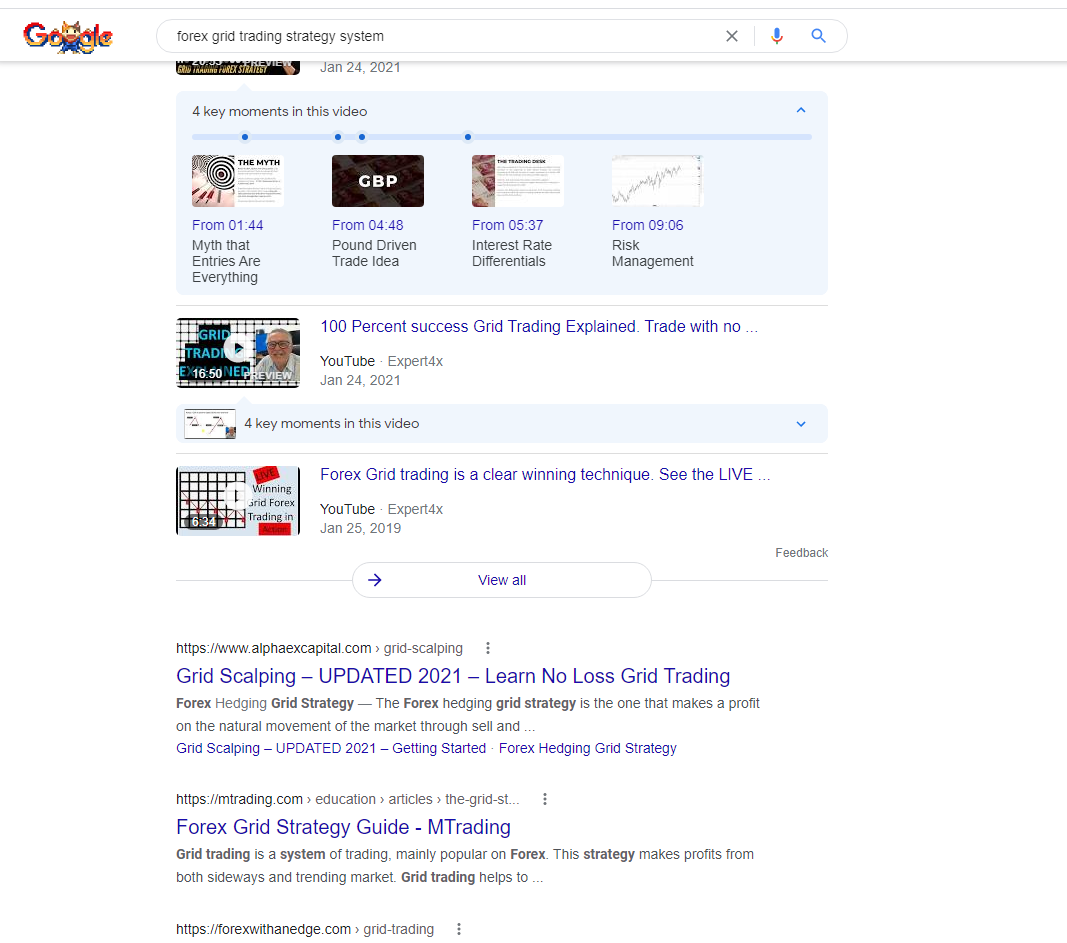Viewport: 1067px width, 943px height.
Task: Play the Winning Grid Forex Trading thumbnail
Action: tap(237, 501)
